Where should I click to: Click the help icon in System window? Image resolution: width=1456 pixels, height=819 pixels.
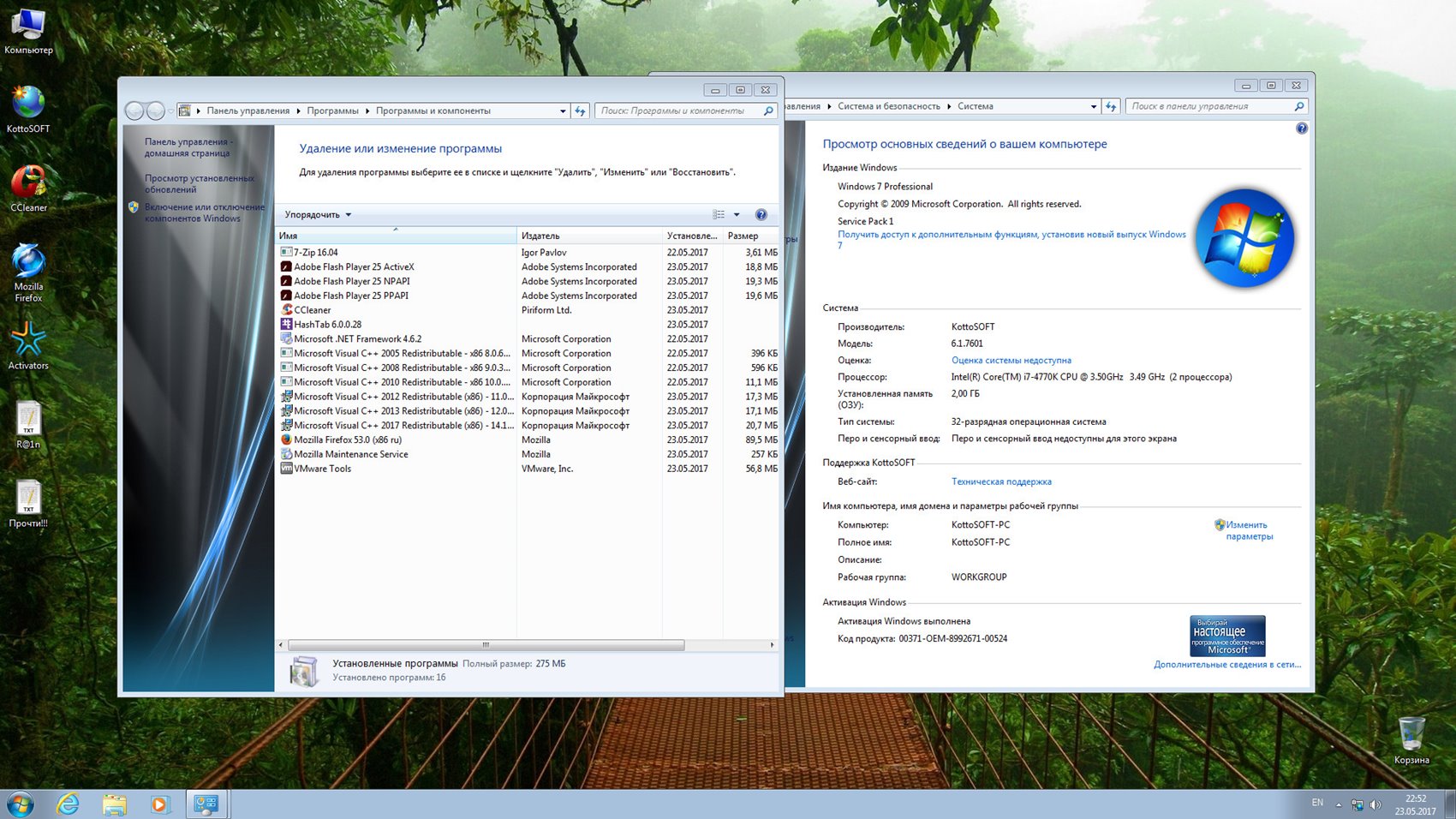[x=1302, y=129]
